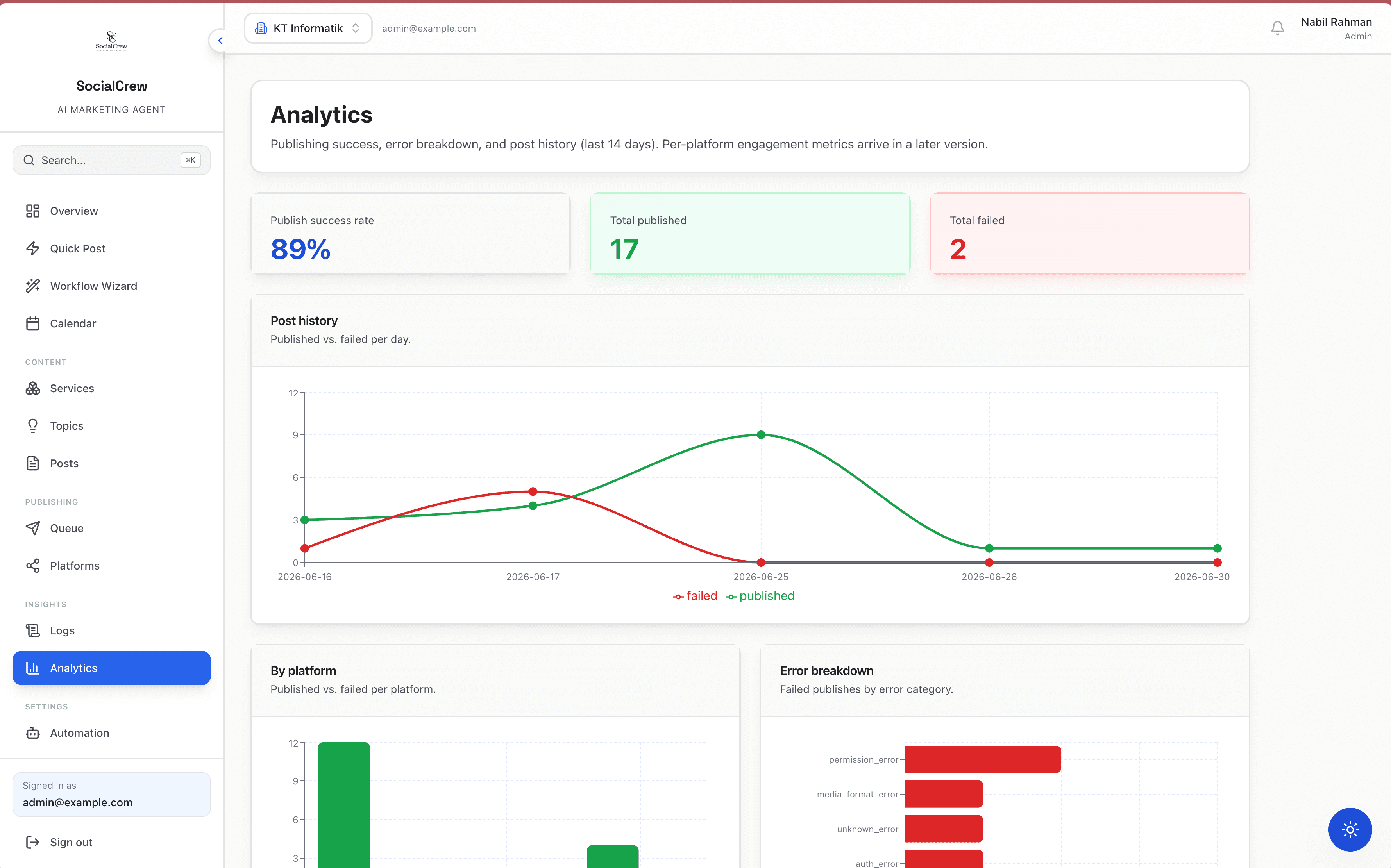Collapse the sidebar with chevron button

220,41
